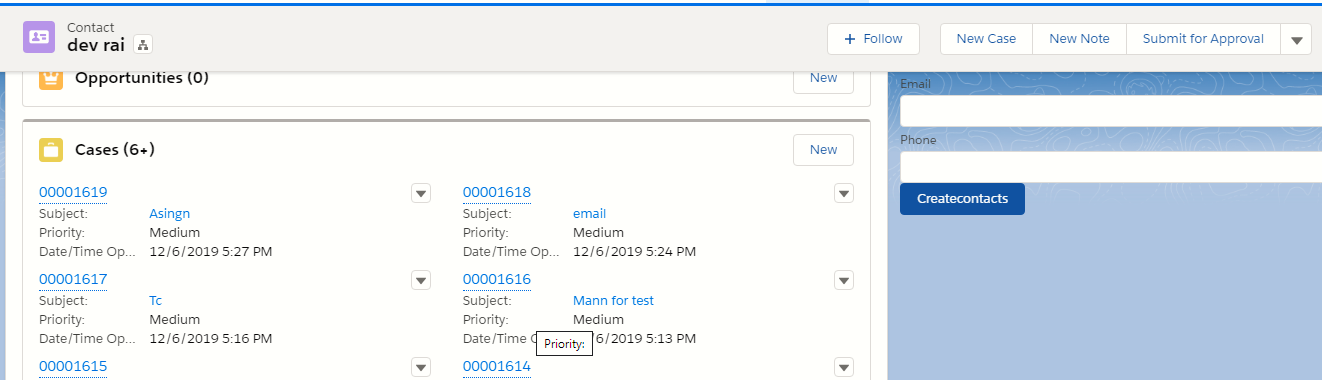Create a New Case from header
The image size is (1322, 380).
point(986,39)
